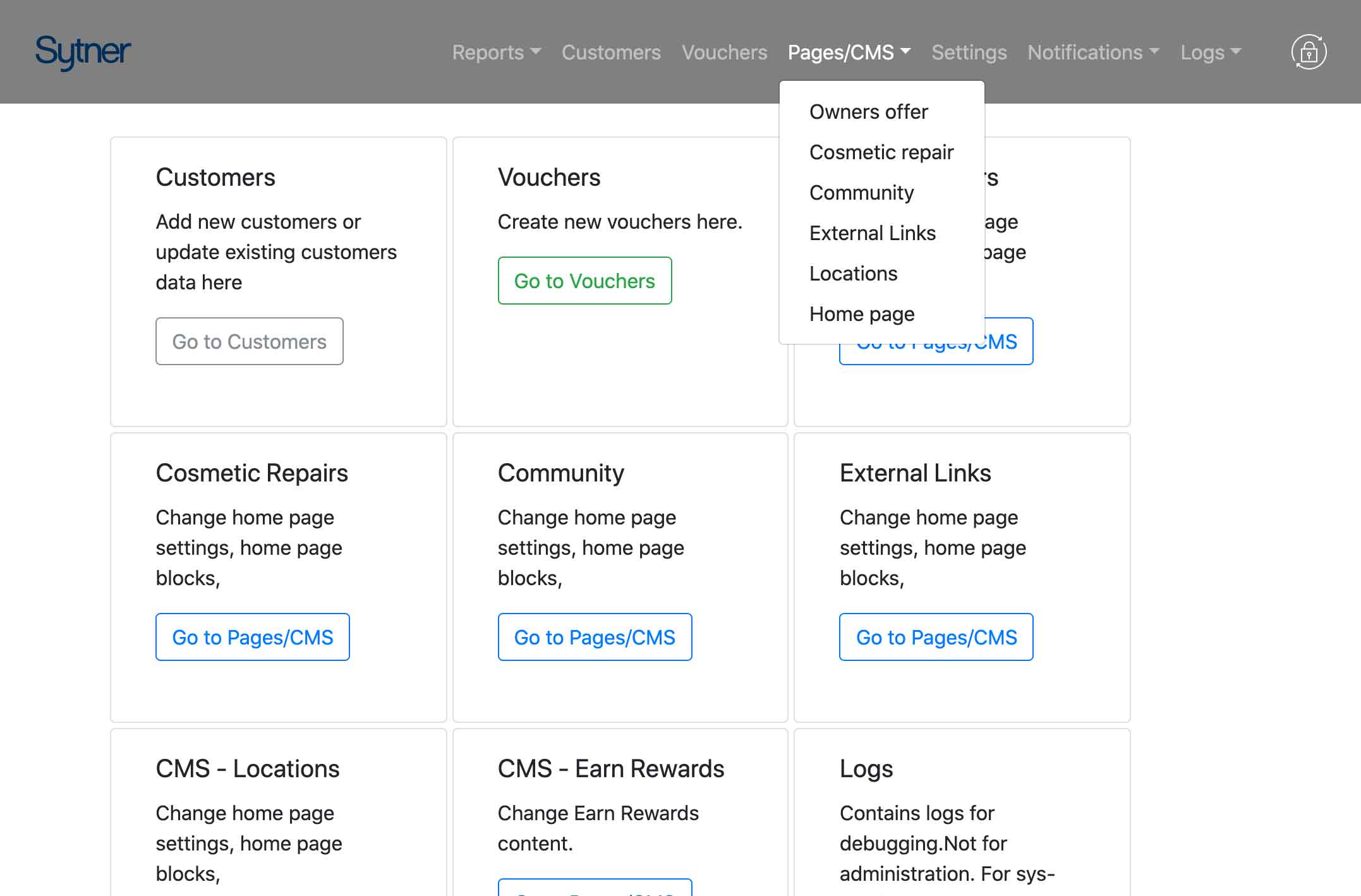This screenshot has height=896, width=1361.
Task: Open Customers in the top navigation
Action: click(611, 52)
